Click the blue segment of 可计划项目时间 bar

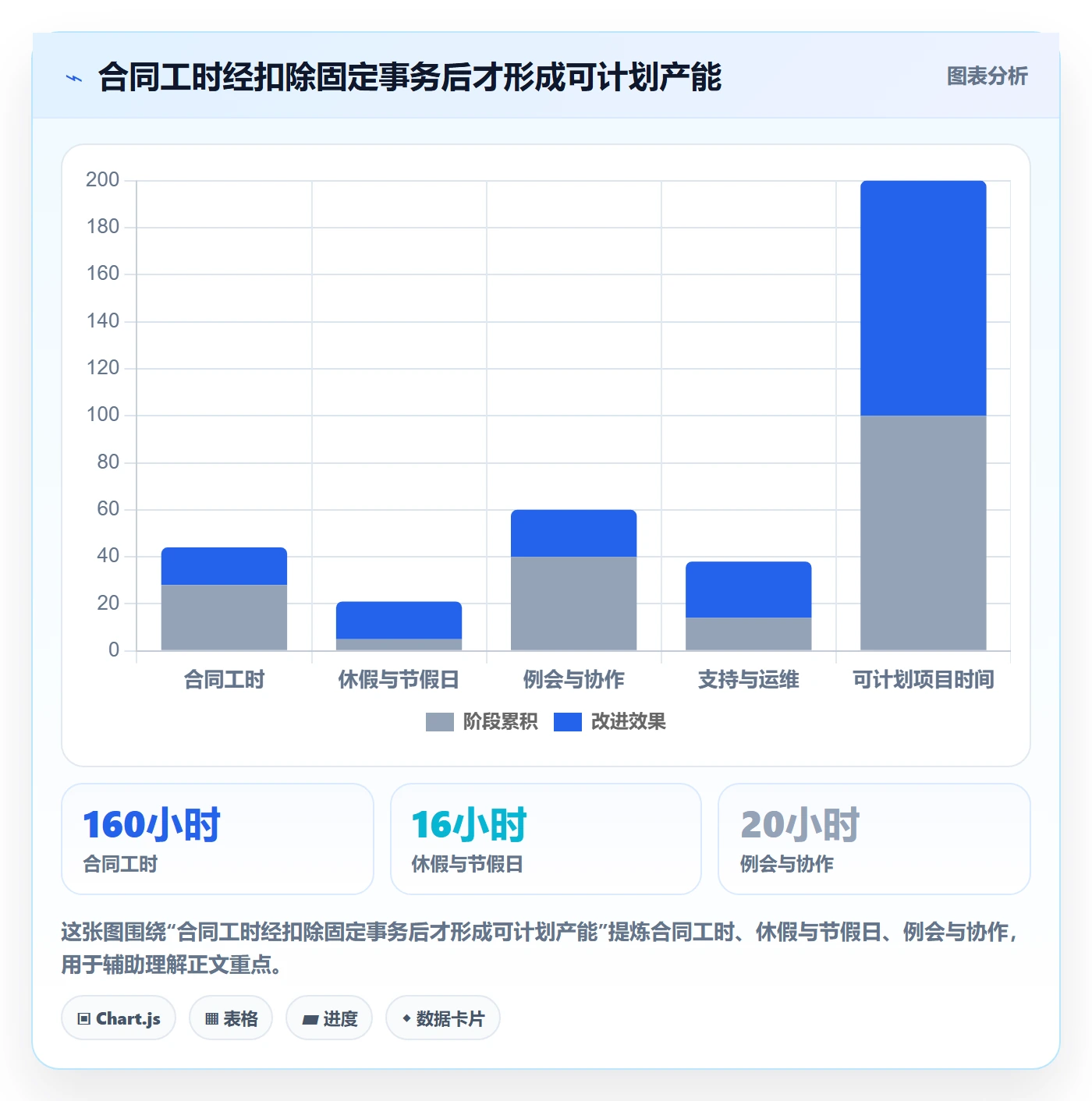click(923, 298)
